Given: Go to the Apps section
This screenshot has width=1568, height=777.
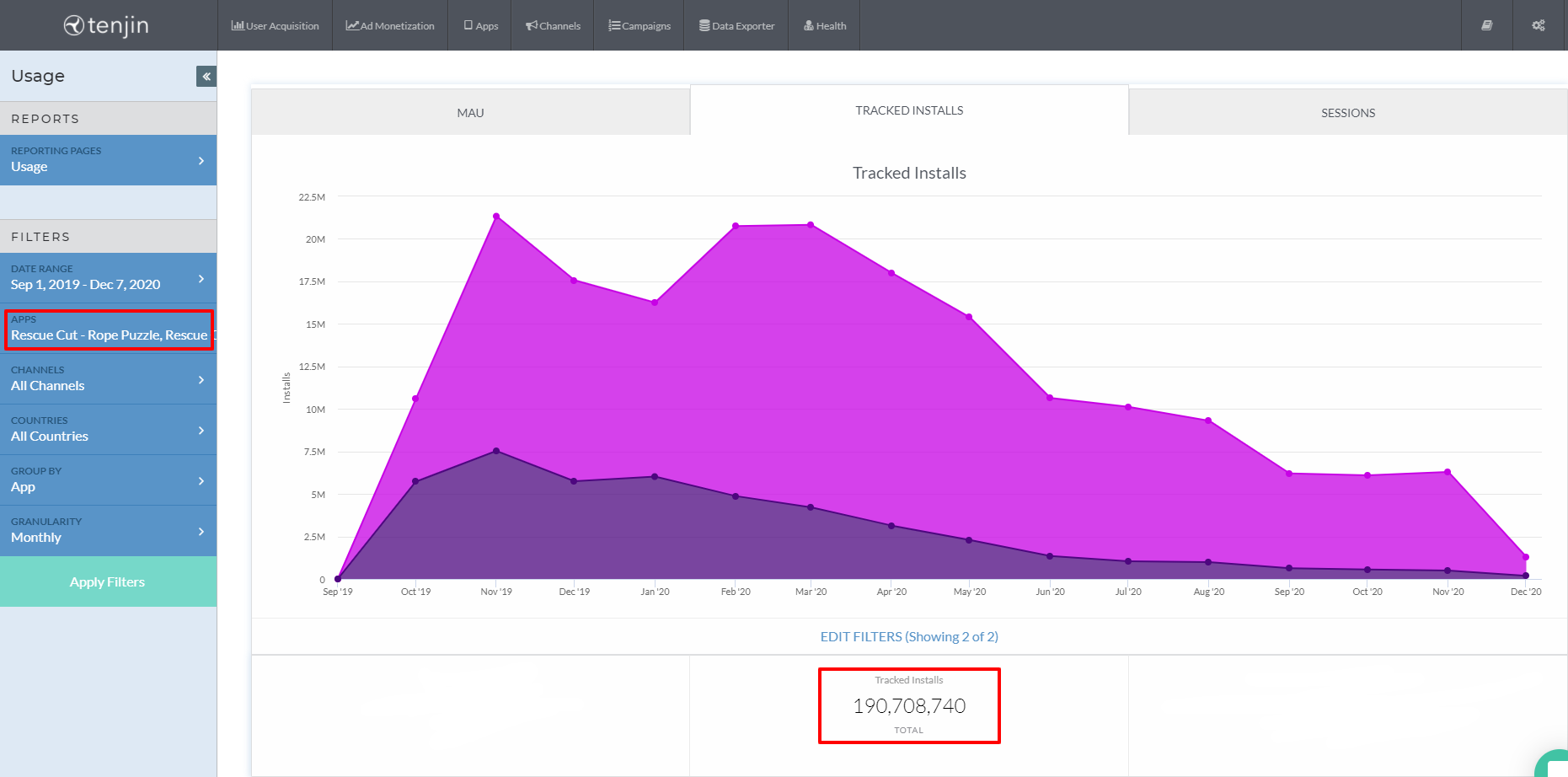Looking at the screenshot, I should [x=480, y=26].
